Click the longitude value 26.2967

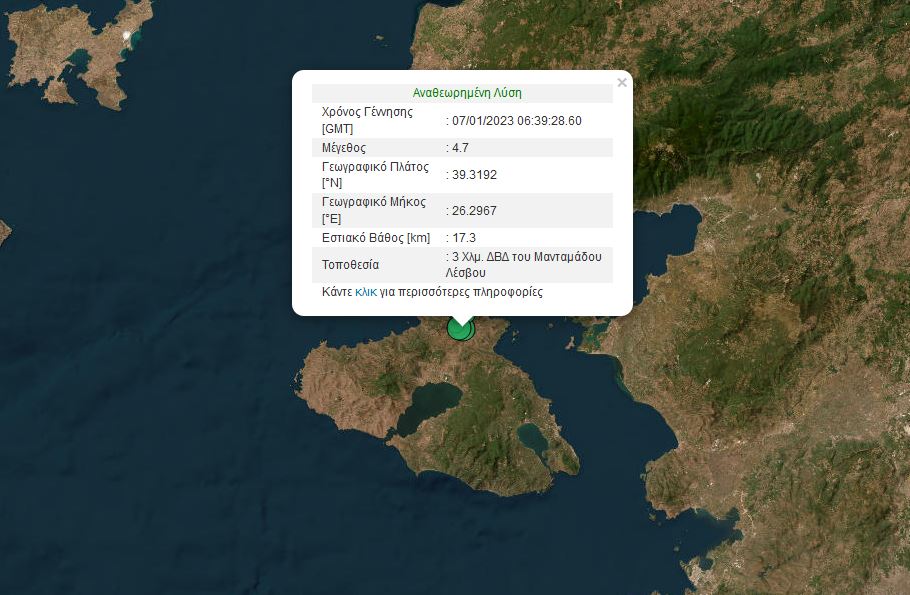click(474, 211)
